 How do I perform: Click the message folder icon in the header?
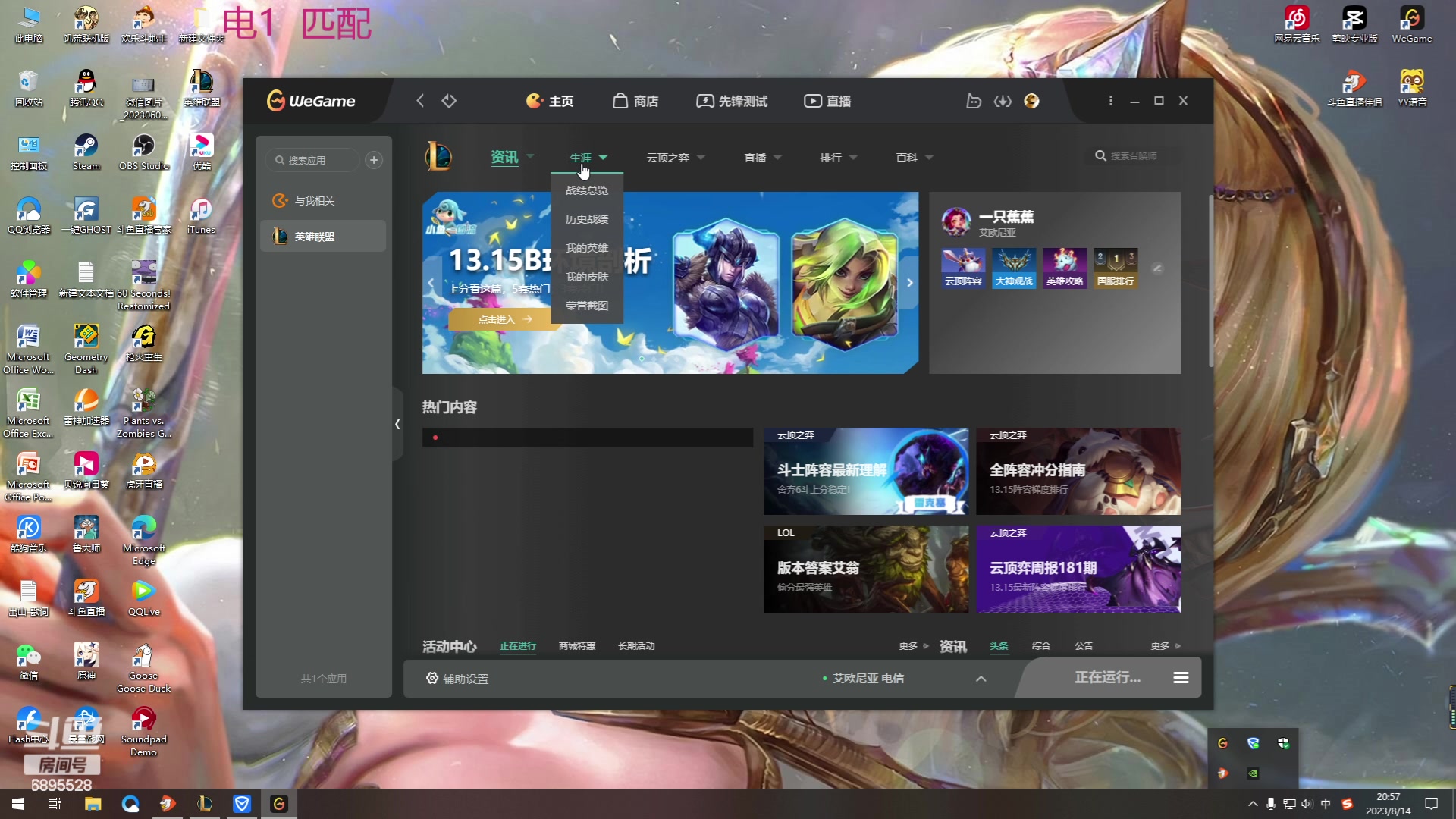point(974,101)
